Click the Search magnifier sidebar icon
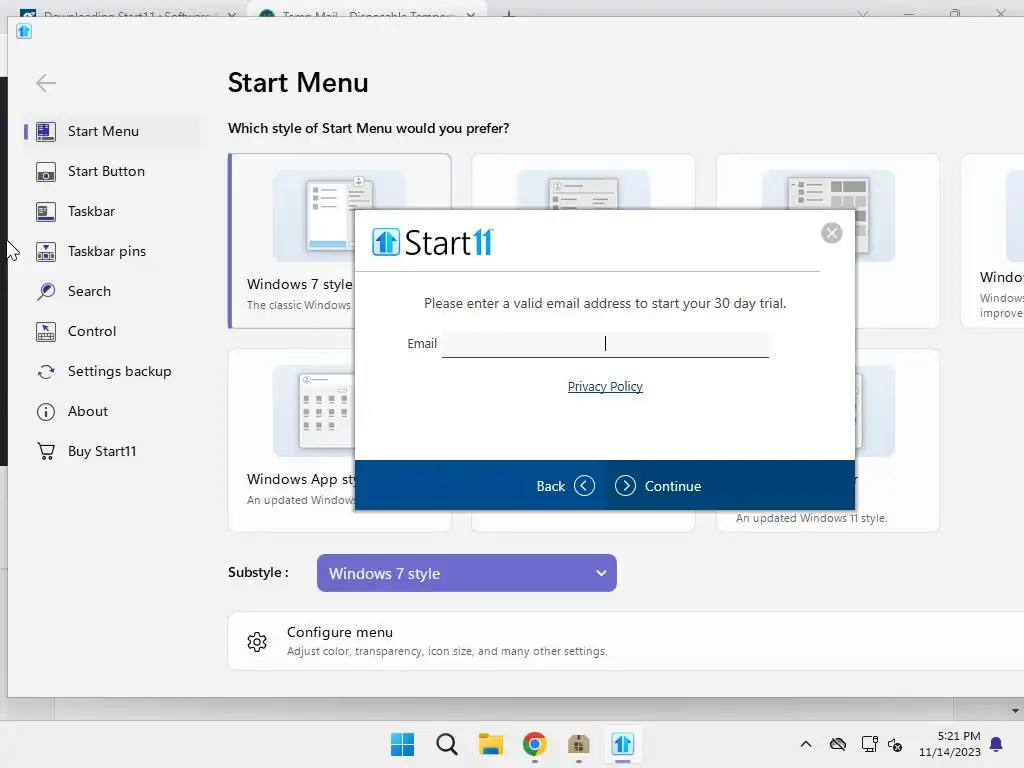Image resolution: width=1024 pixels, height=768 pixels. tap(46, 291)
